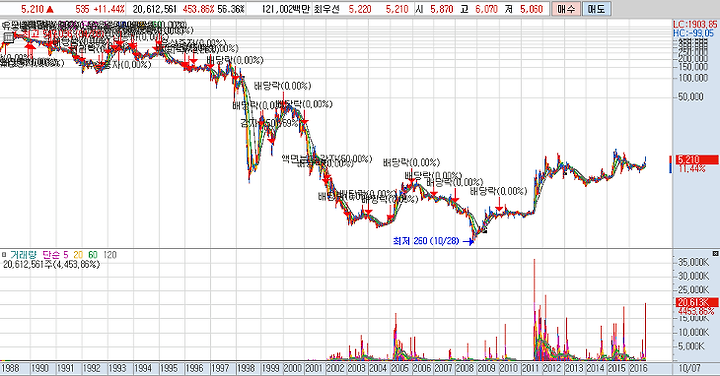
Task: Click the 매수 buy button
Action: coord(566,9)
